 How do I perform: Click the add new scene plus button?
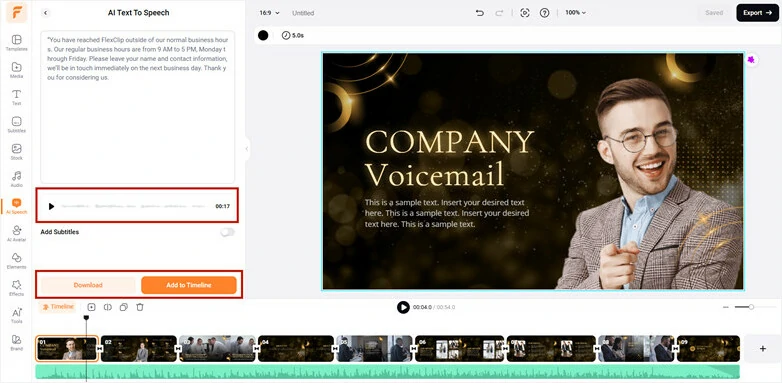pyautogui.click(x=763, y=349)
